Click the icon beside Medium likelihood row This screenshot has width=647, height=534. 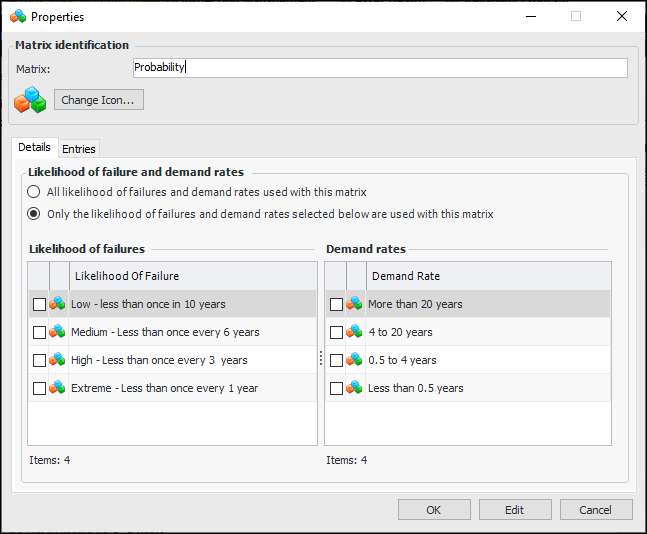click(58, 332)
